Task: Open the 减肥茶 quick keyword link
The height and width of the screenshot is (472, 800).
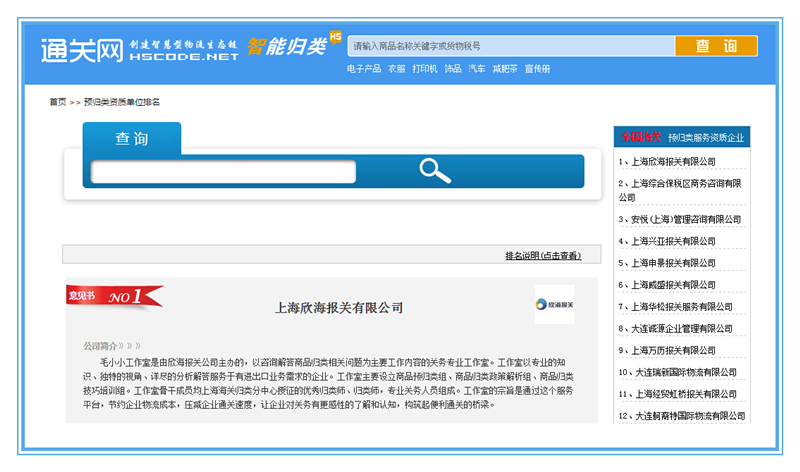Action: tap(505, 69)
